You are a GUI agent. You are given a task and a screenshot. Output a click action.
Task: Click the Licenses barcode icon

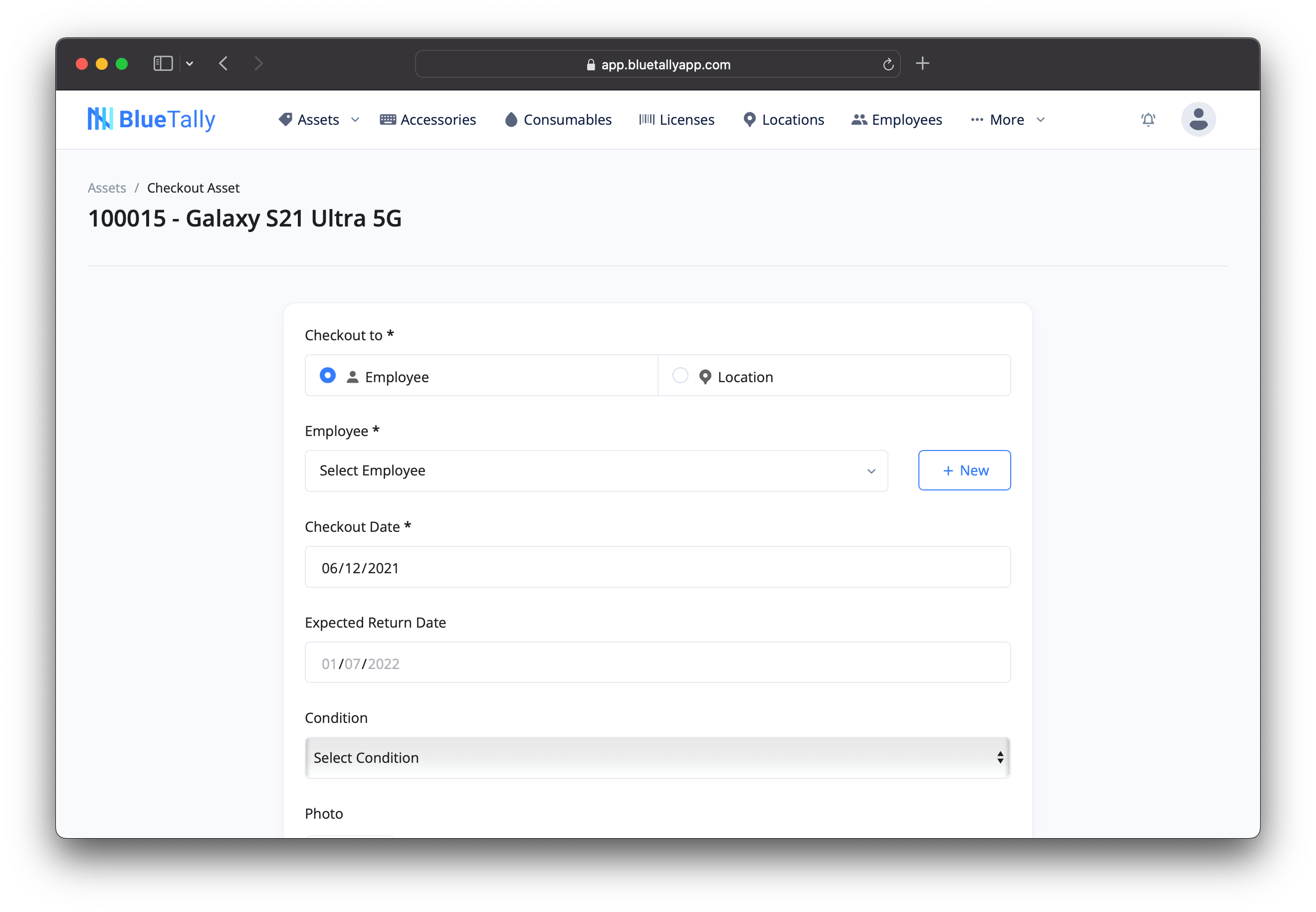[647, 119]
